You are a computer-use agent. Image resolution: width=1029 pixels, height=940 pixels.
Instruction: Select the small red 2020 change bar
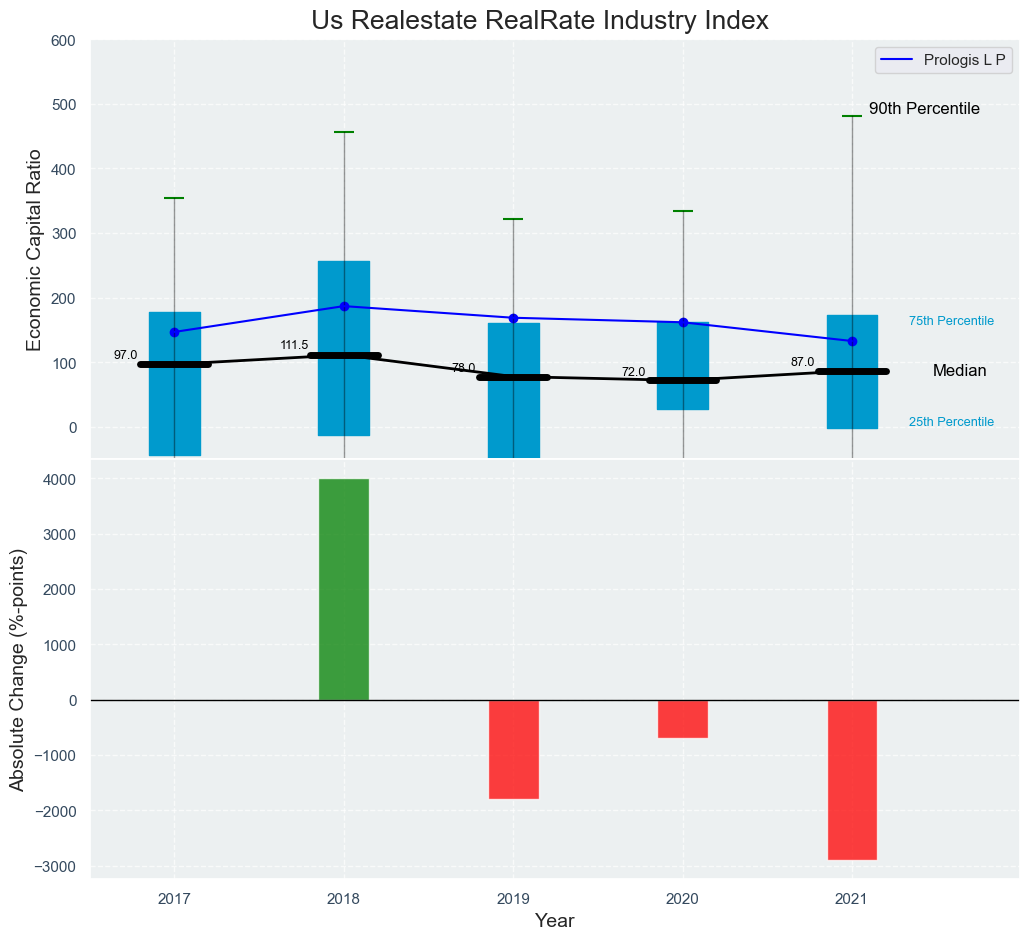[x=683, y=718]
